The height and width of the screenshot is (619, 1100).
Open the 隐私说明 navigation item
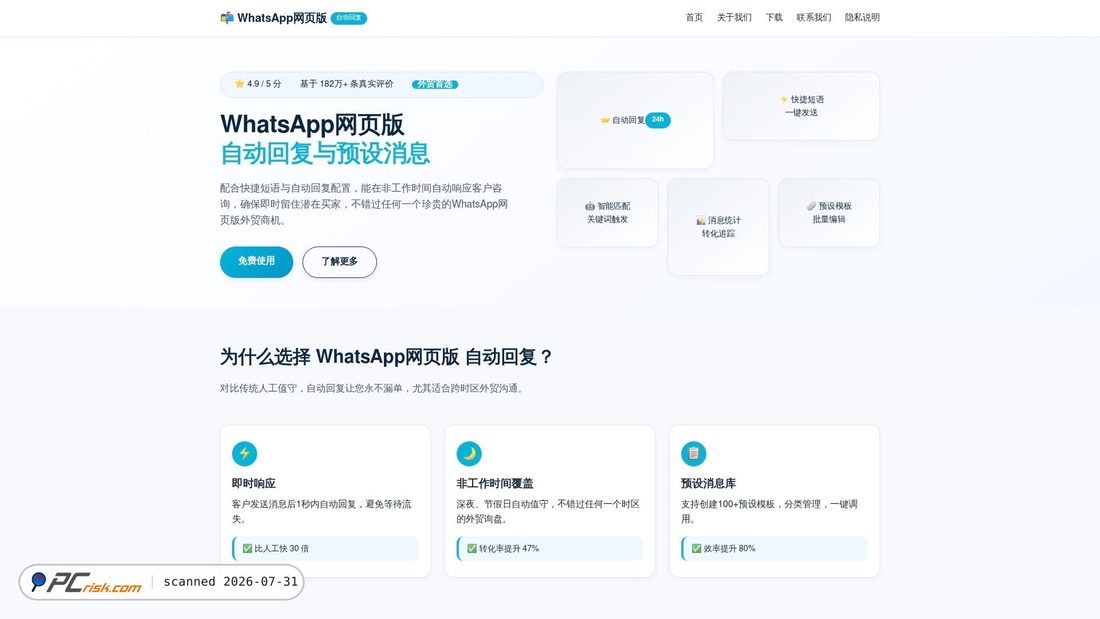click(x=862, y=18)
